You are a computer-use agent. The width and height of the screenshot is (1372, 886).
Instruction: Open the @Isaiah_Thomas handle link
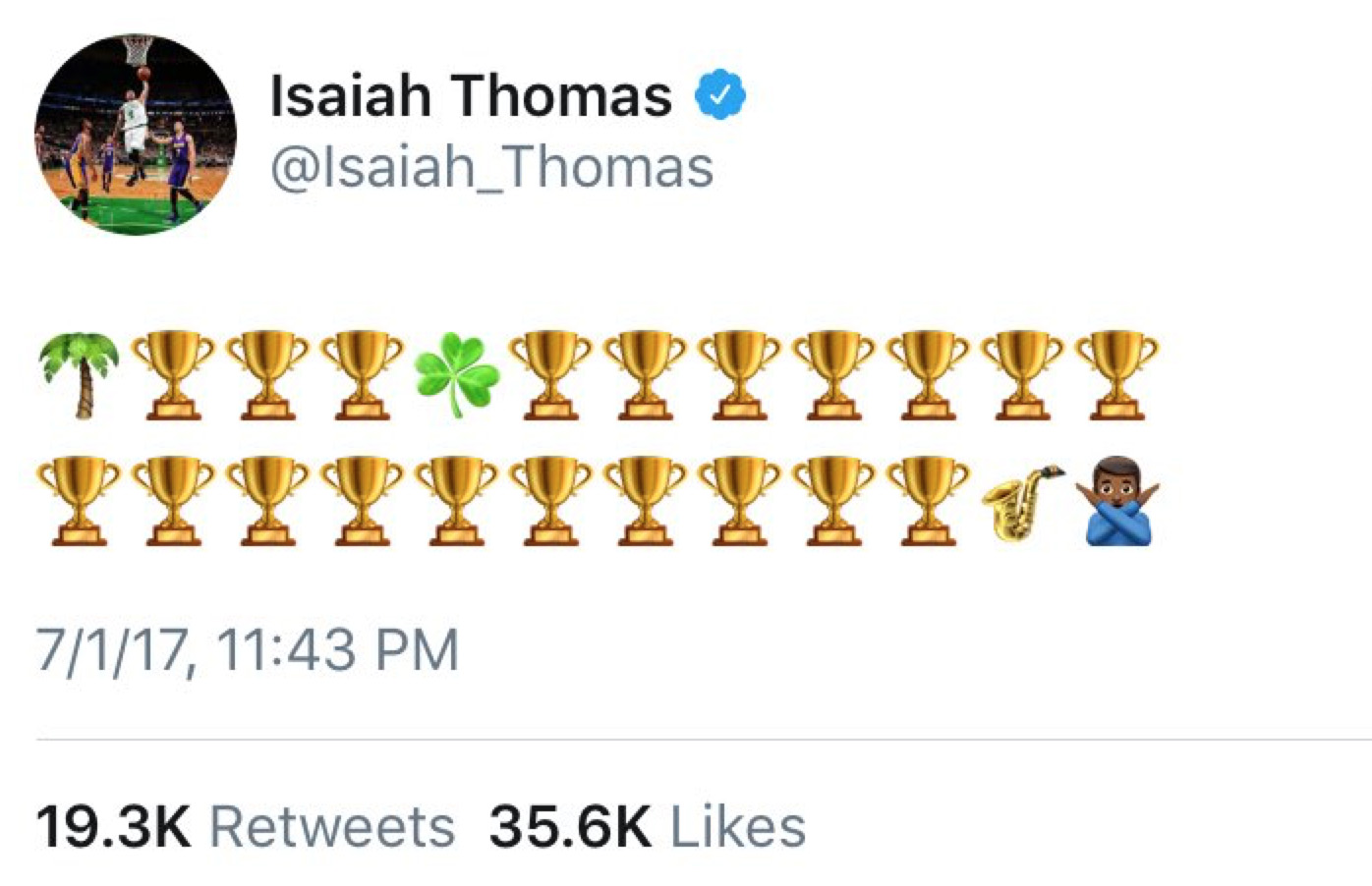[x=491, y=167]
